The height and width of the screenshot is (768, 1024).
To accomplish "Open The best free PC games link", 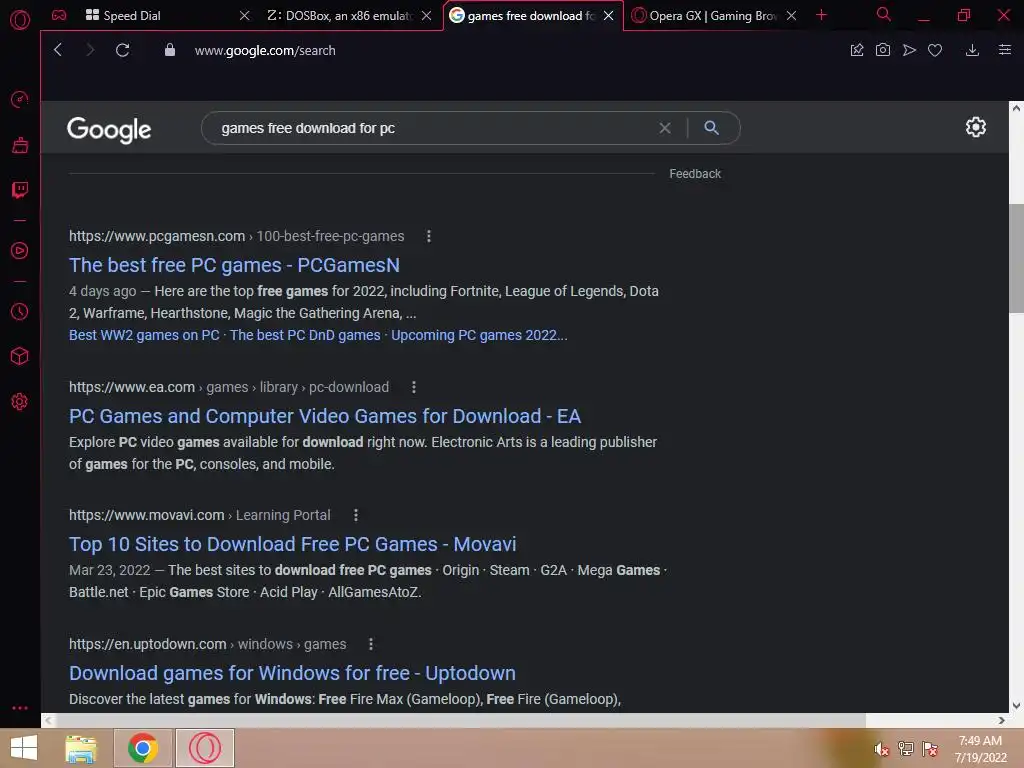I will (x=234, y=265).
